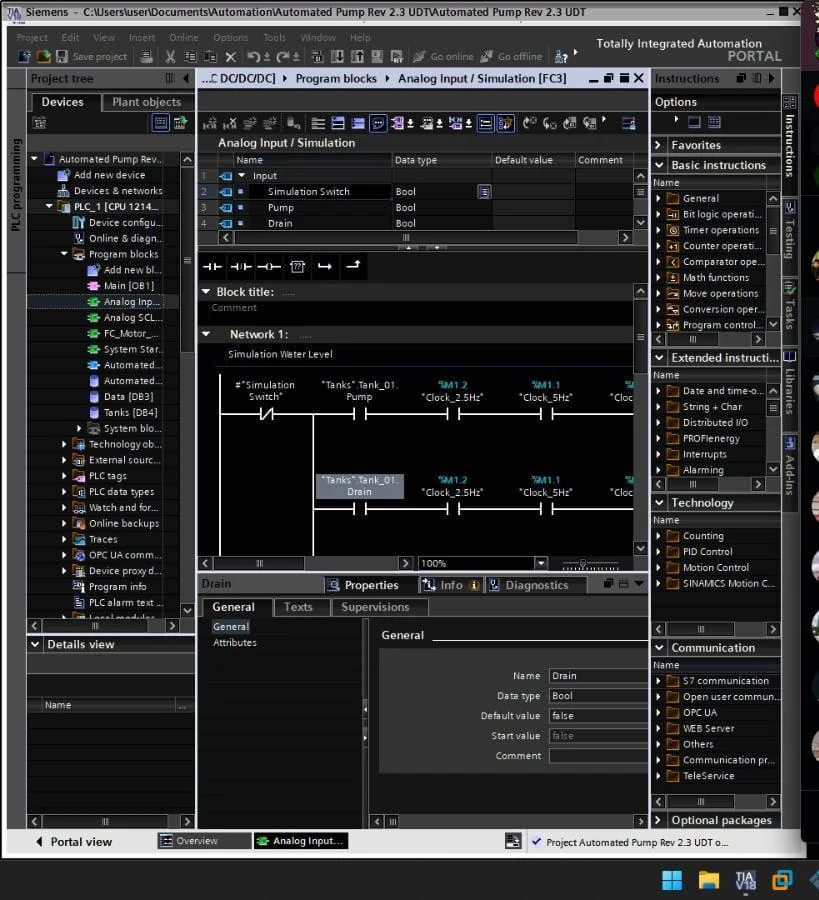This screenshot has height=900, width=819.
Task: Collapse the Details view panel
Action: [x=35, y=644]
